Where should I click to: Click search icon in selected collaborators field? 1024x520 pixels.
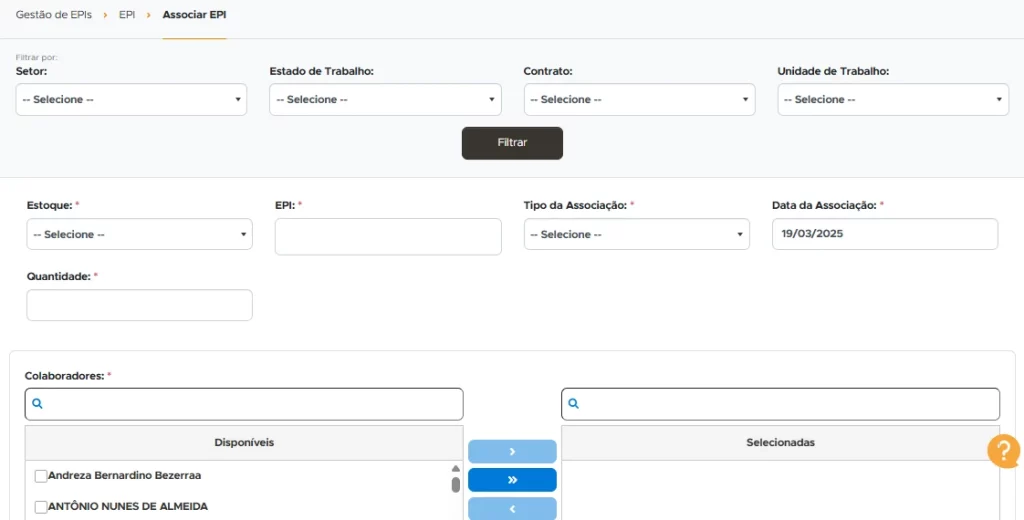pos(574,404)
